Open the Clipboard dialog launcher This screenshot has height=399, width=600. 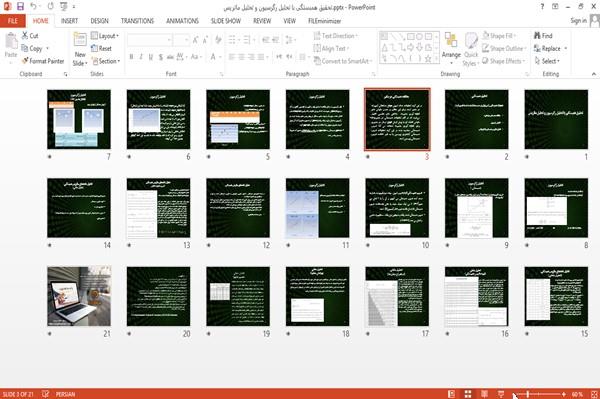tap(66, 74)
